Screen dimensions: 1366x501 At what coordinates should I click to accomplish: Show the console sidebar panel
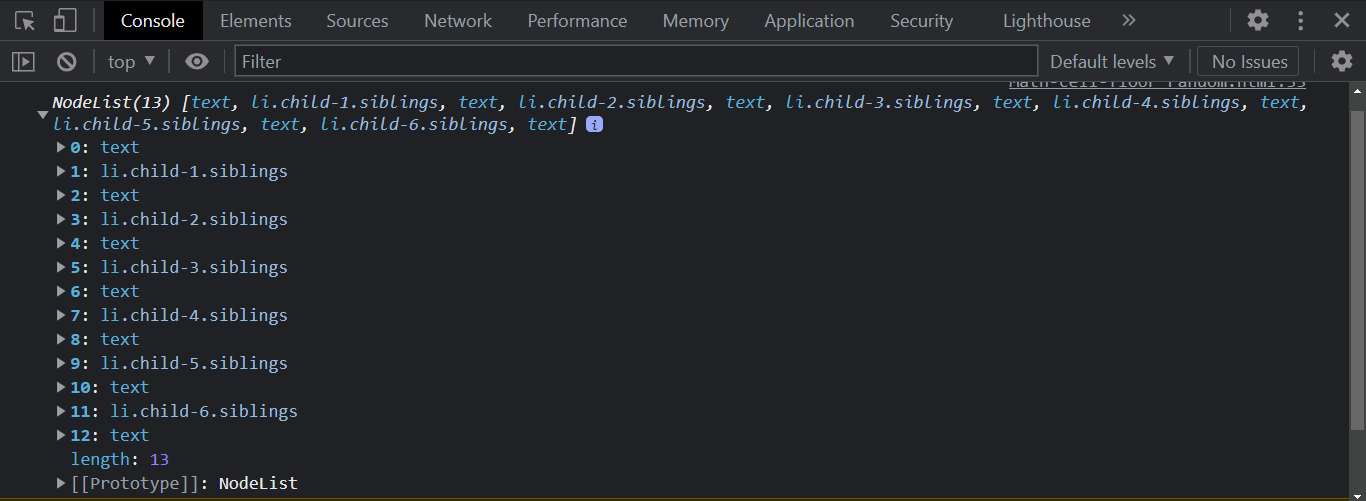pos(23,62)
